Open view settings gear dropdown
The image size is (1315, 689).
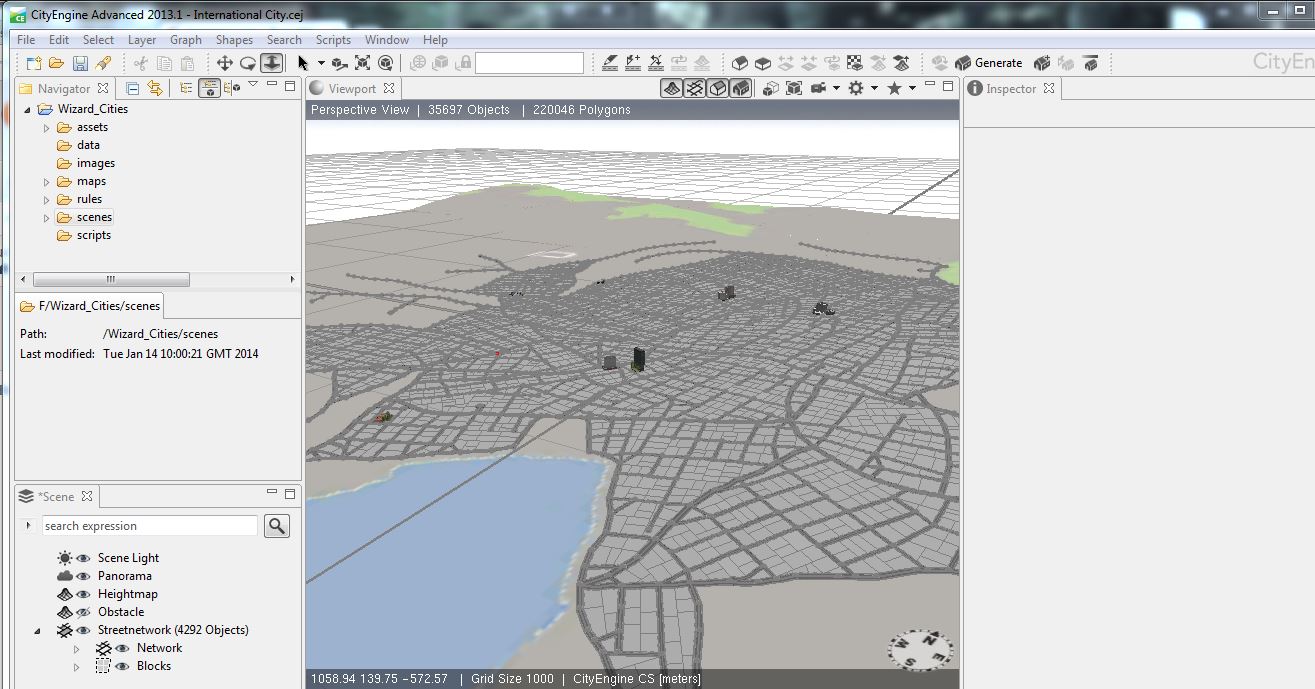[874, 88]
